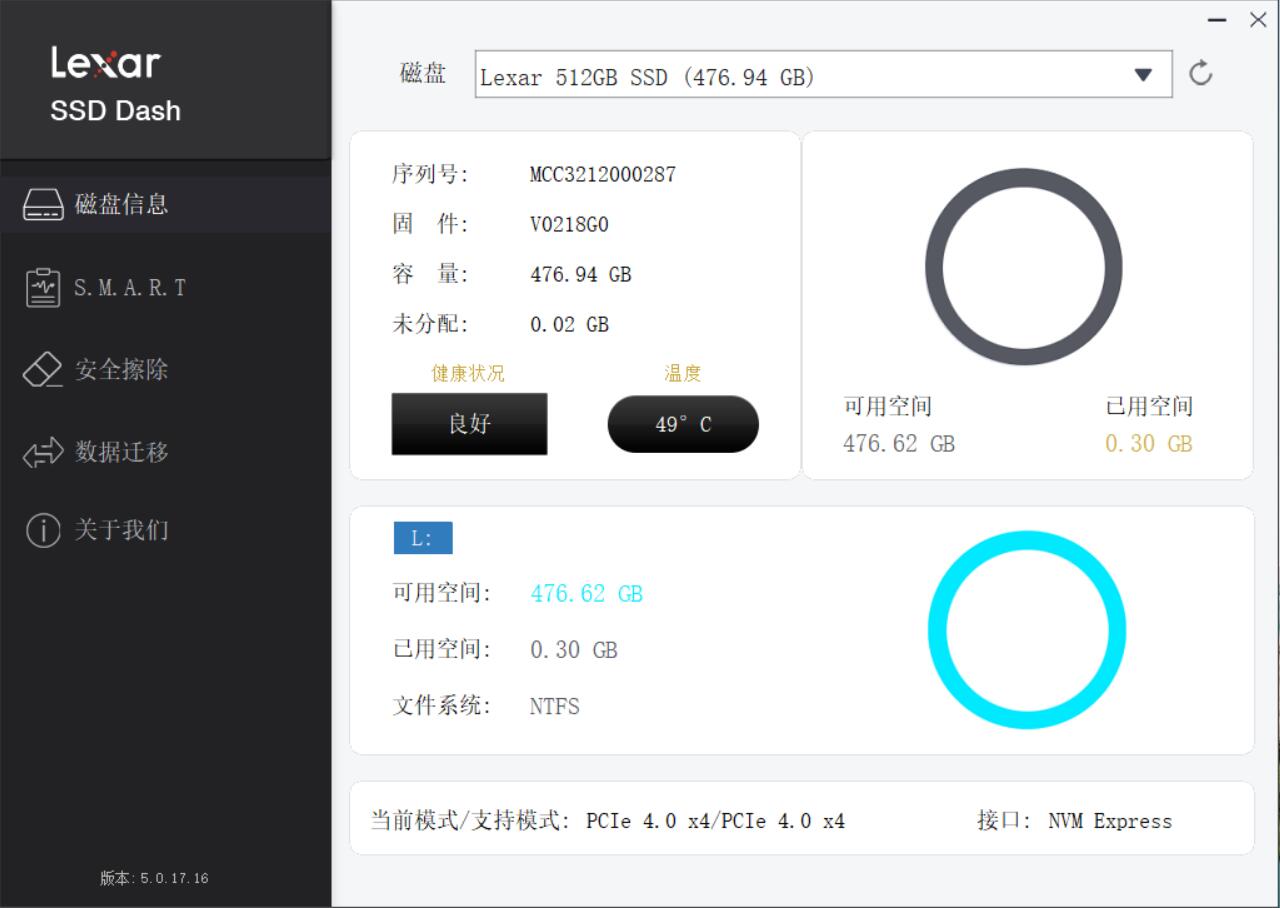Select the 数据迁移 data migration icon
1280x908 pixels.
(x=42, y=452)
